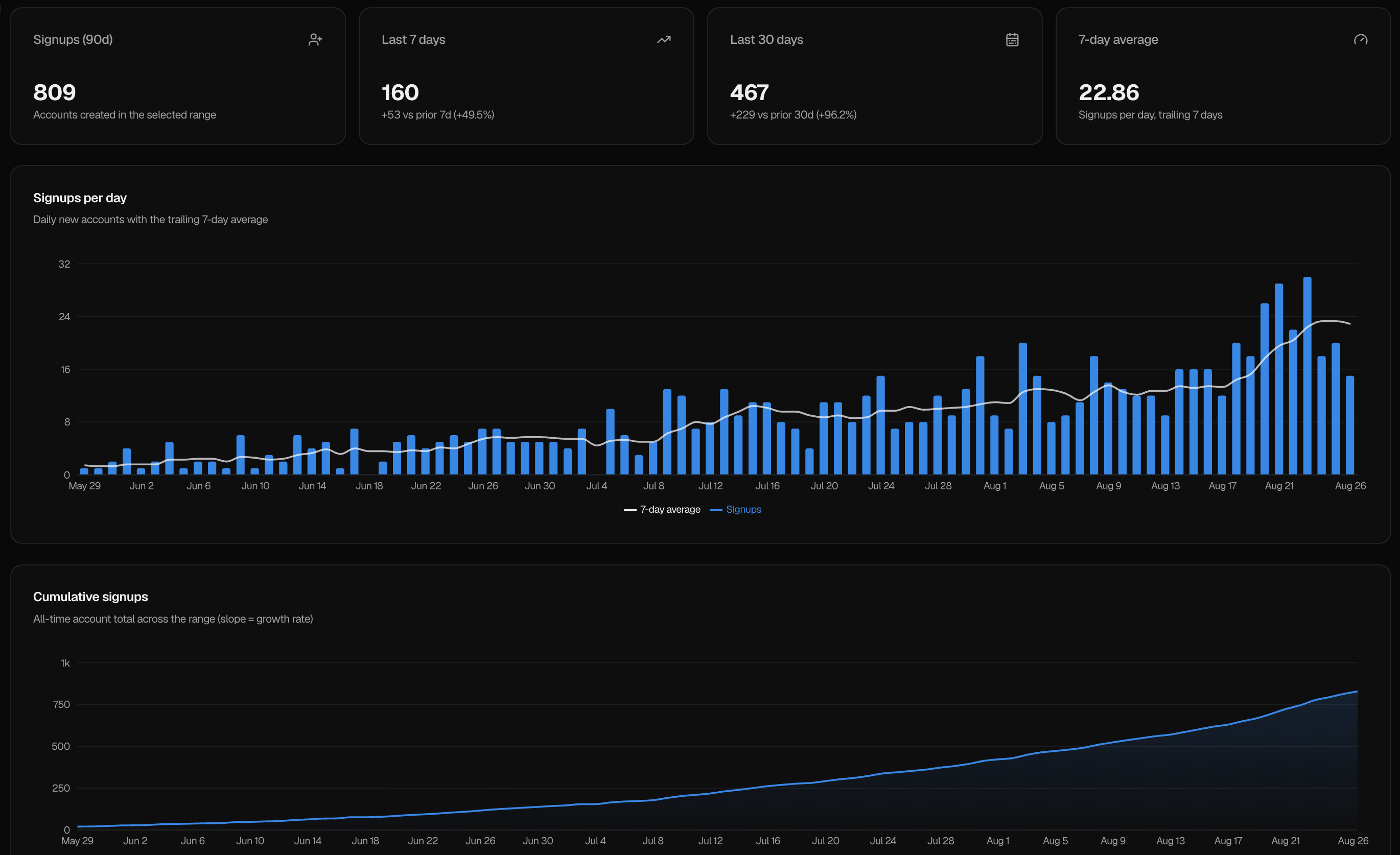Click the gauge icon on 7-day average card
This screenshot has height=855, width=1400.
[1360, 39]
